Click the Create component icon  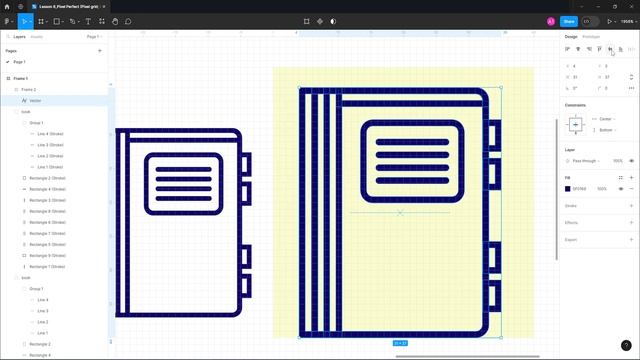[320, 21]
